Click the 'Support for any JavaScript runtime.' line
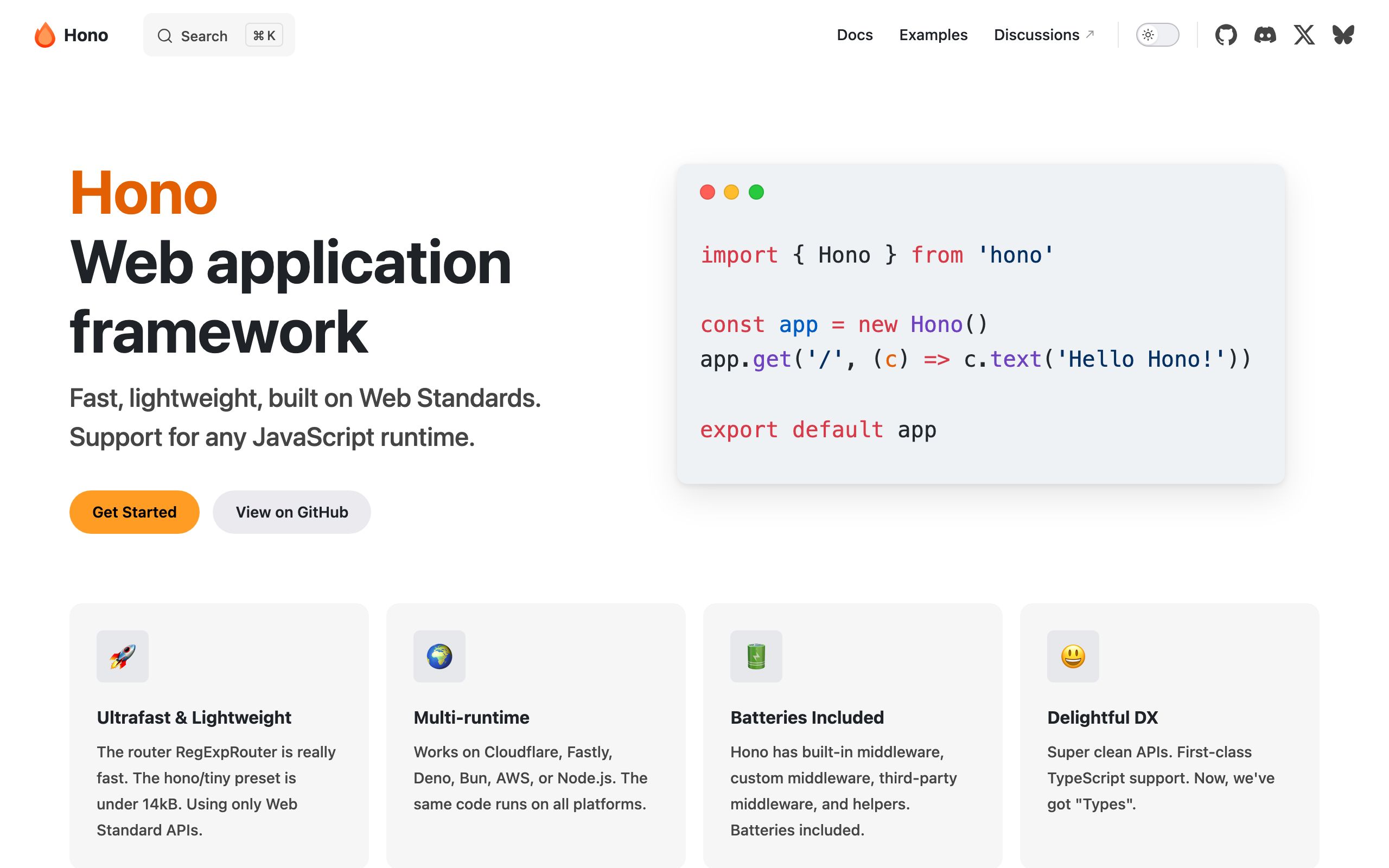Image resolution: width=1389 pixels, height=868 pixels. pyautogui.click(x=272, y=437)
